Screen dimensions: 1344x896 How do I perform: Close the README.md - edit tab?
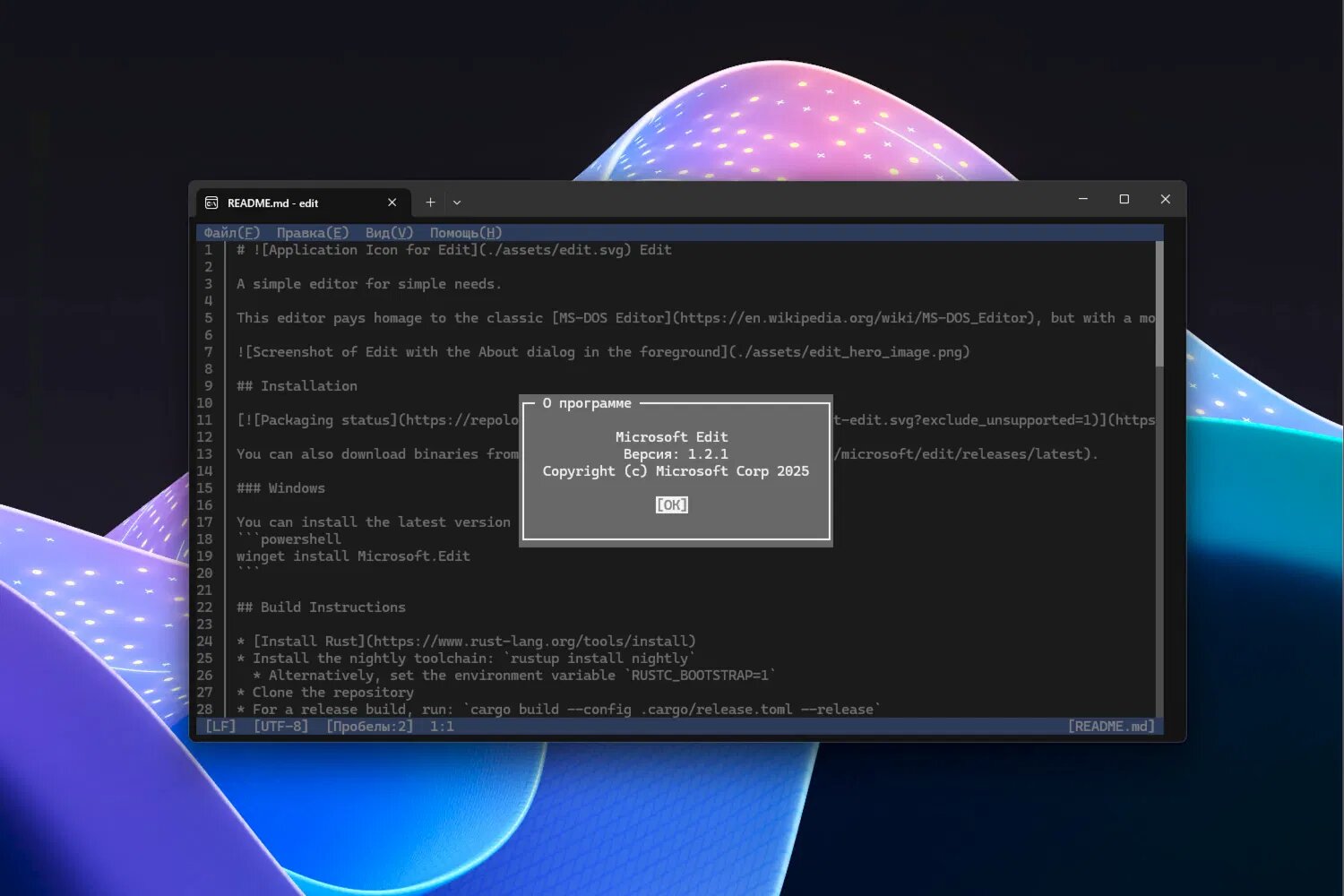392,202
